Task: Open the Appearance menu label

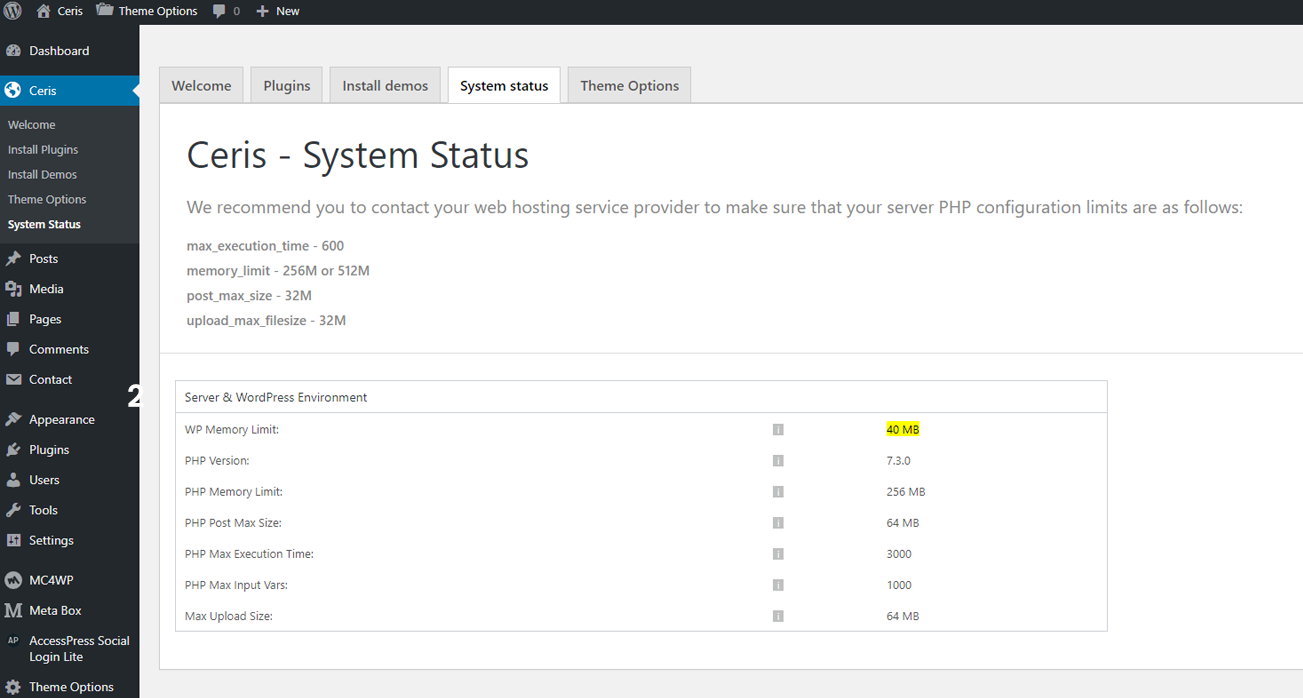Action: (62, 420)
